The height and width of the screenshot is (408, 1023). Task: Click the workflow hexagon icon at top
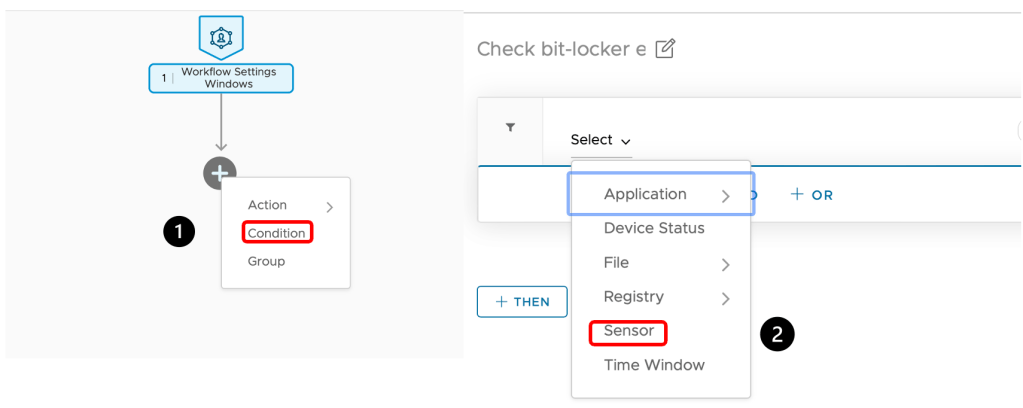[221, 37]
